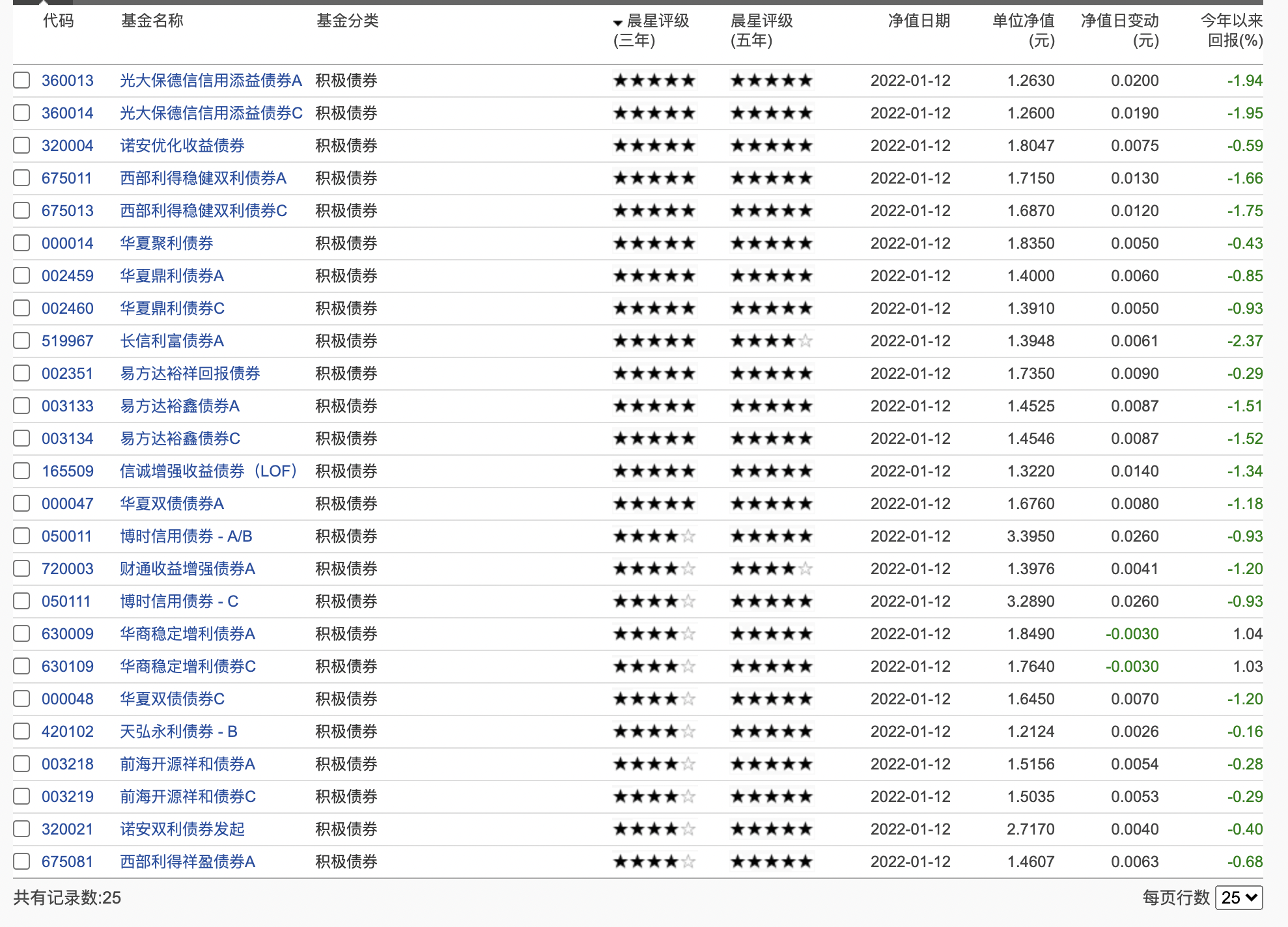Click the 基金名称 column header
The image size is (1288, 927).
152,21
